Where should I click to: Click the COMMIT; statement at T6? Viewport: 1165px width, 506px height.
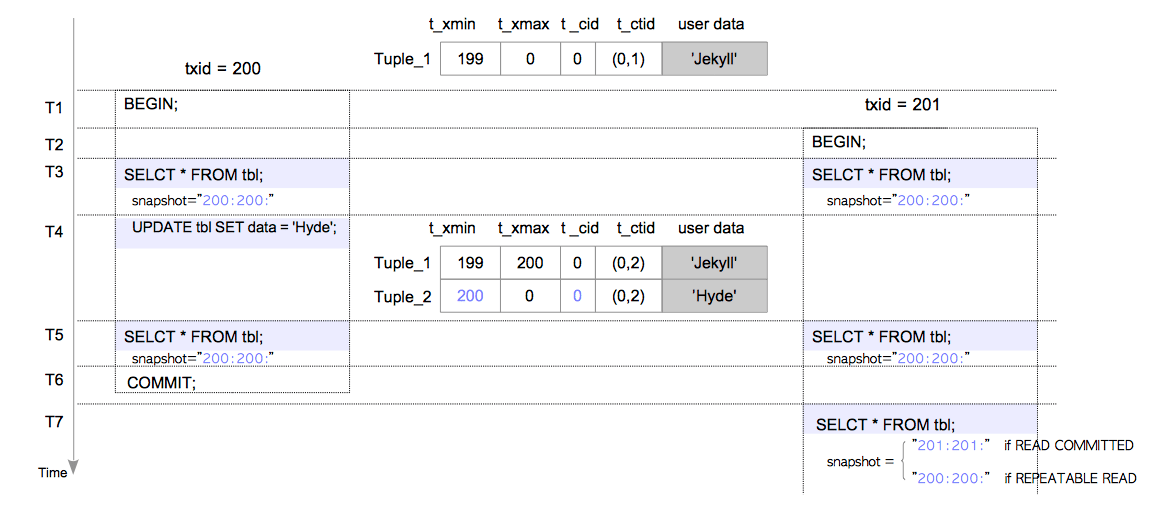pyautogui.click(x=161, y=382)
